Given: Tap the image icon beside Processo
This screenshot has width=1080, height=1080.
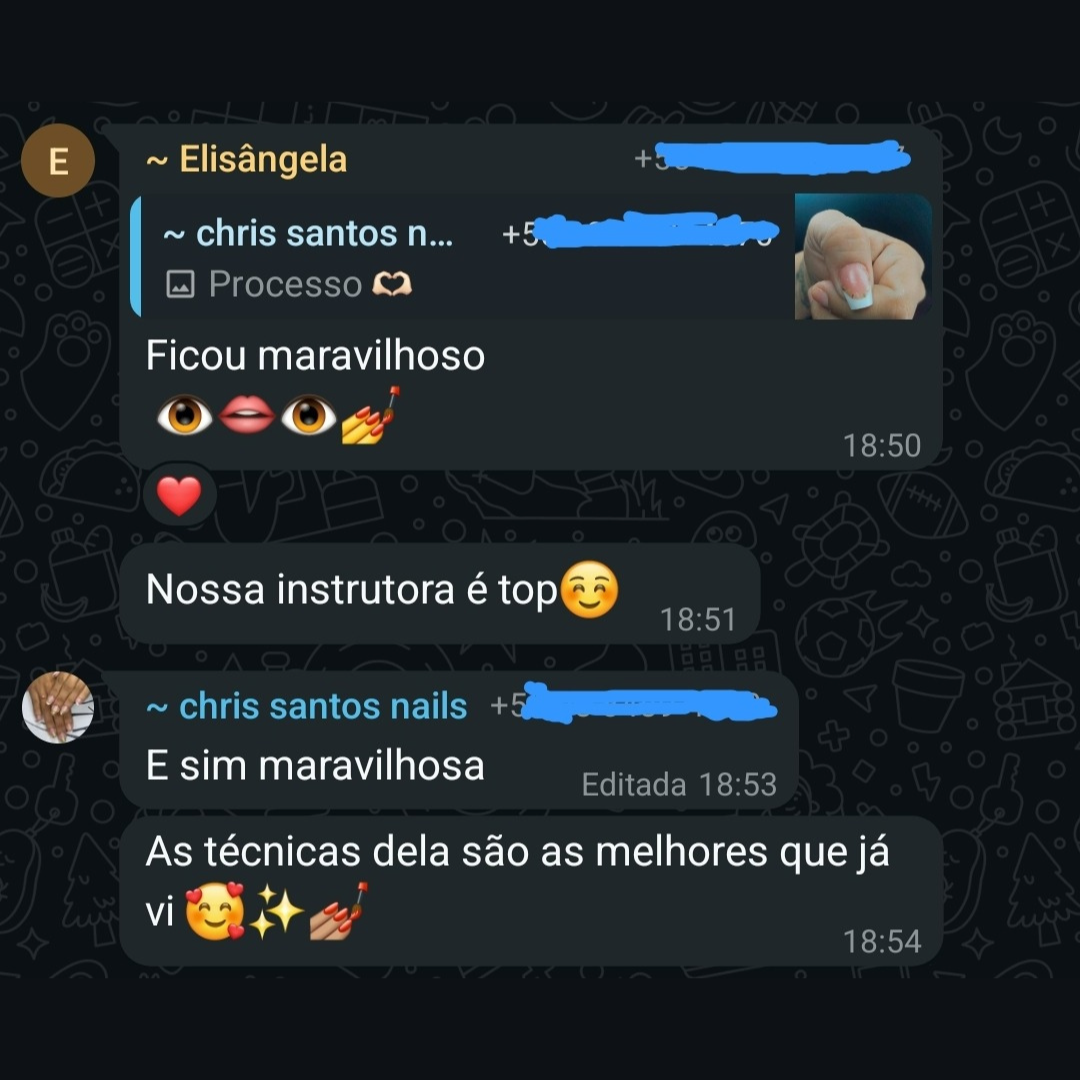Looking at the screenshot, I should tap(180, 284).
